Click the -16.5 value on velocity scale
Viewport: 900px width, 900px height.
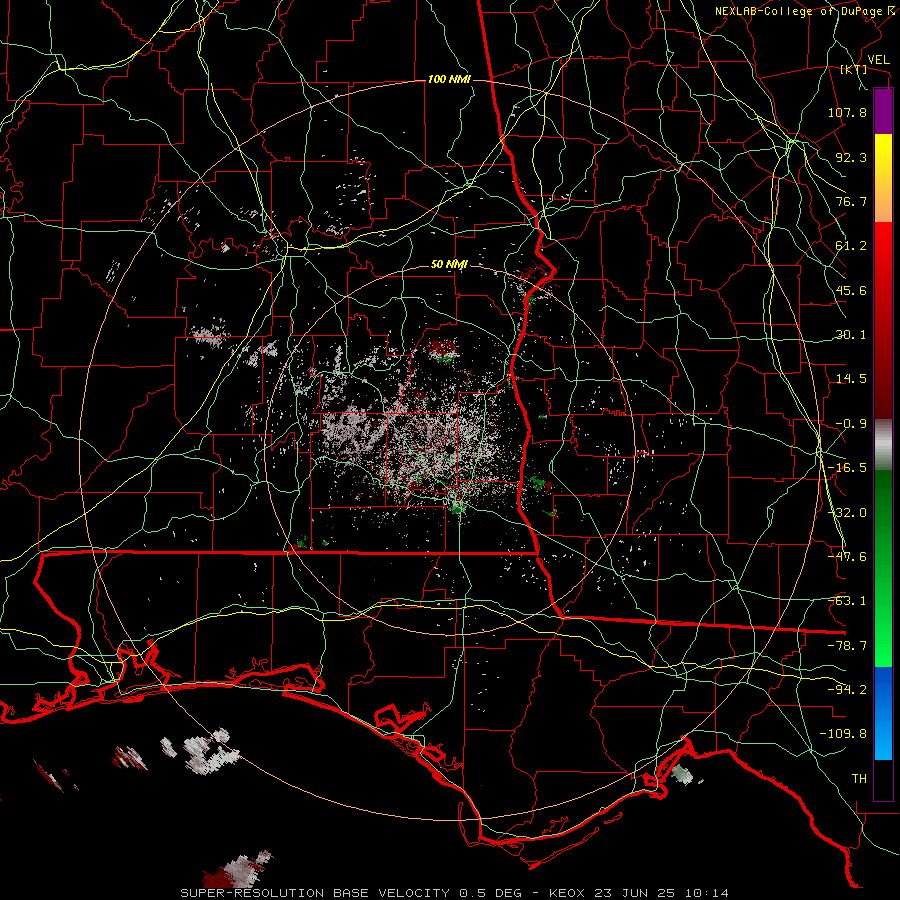[x=847, y=468]
